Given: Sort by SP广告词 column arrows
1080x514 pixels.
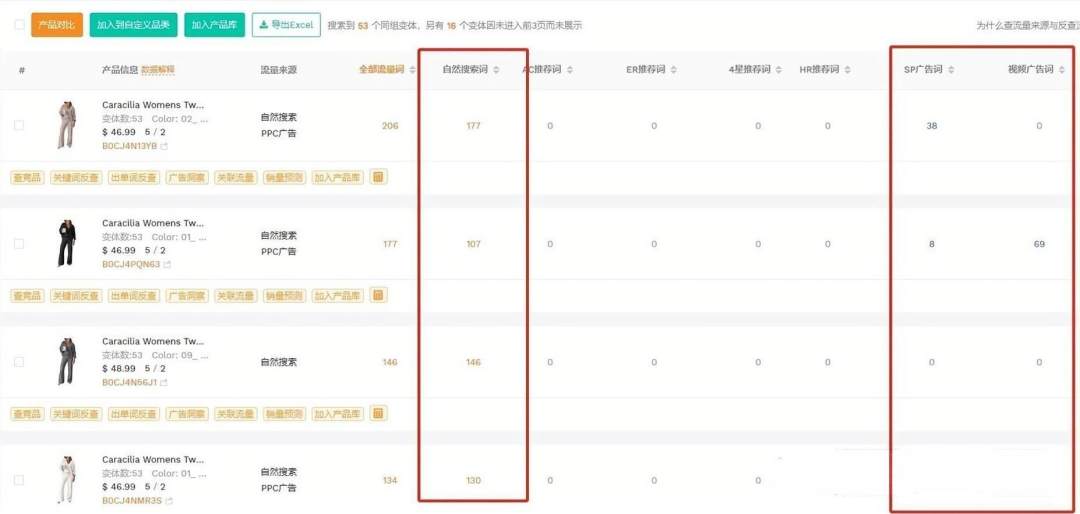Looking at the screenshot, I should 951,70.
